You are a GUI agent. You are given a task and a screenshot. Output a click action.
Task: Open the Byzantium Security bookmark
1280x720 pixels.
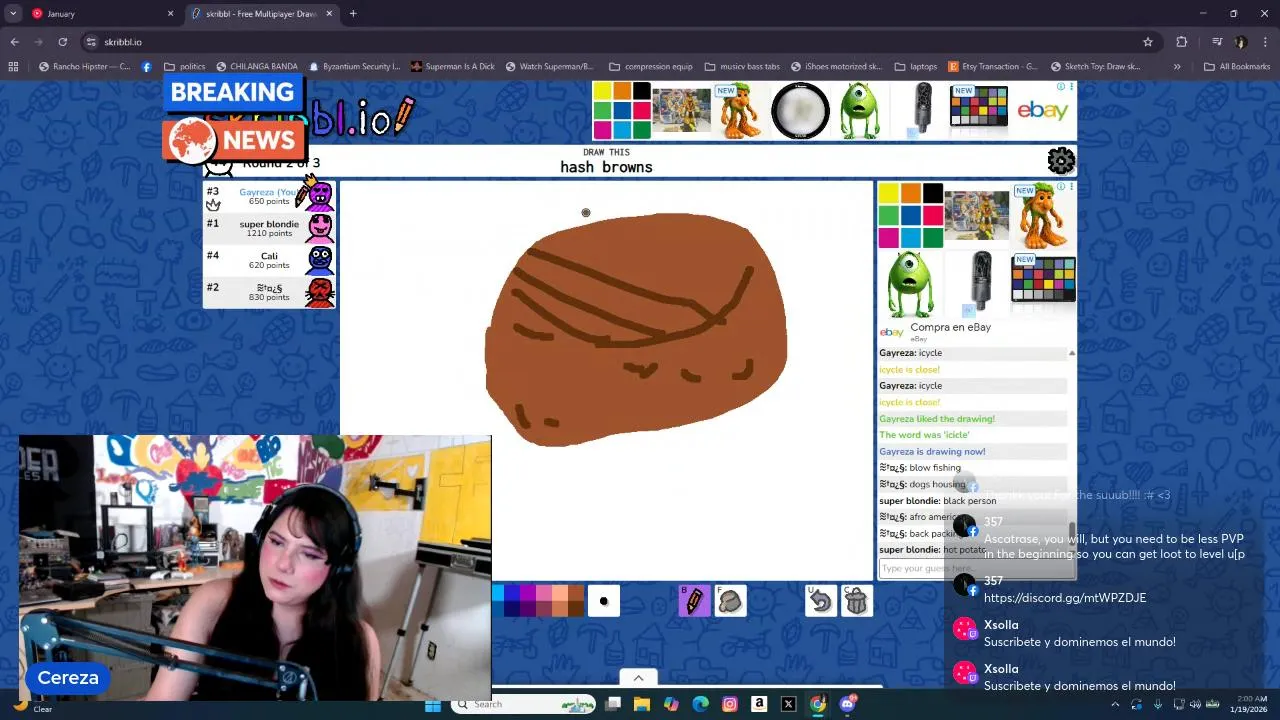pos(354,67)
